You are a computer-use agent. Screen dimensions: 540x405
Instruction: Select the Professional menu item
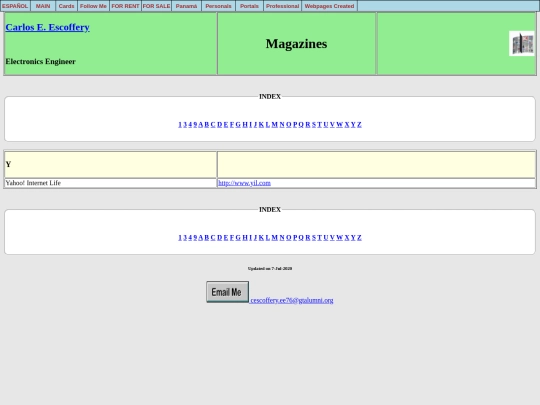tap(282, 6)
